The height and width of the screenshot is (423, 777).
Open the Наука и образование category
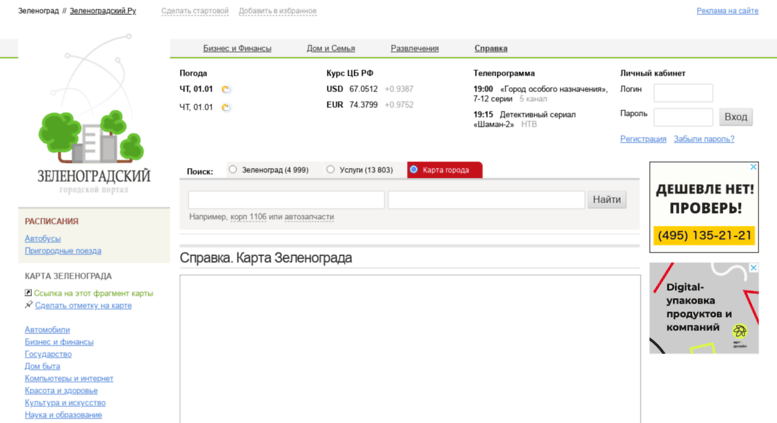pos(63,415)
